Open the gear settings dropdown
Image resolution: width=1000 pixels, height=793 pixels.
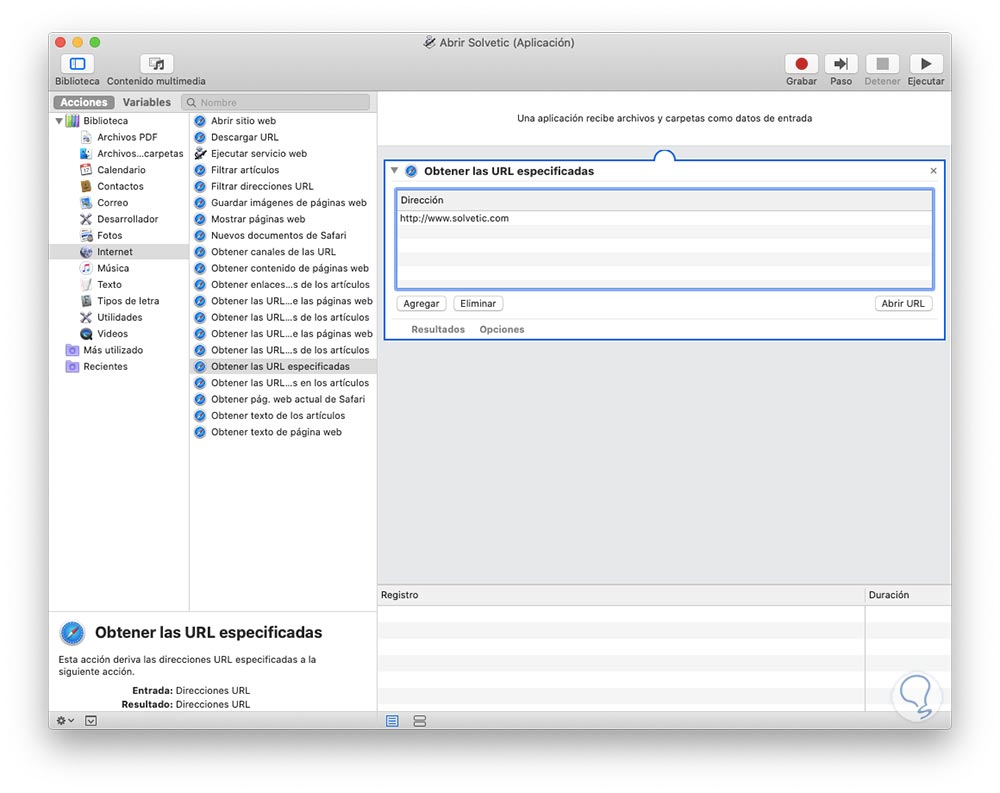[x=65, y=720]
